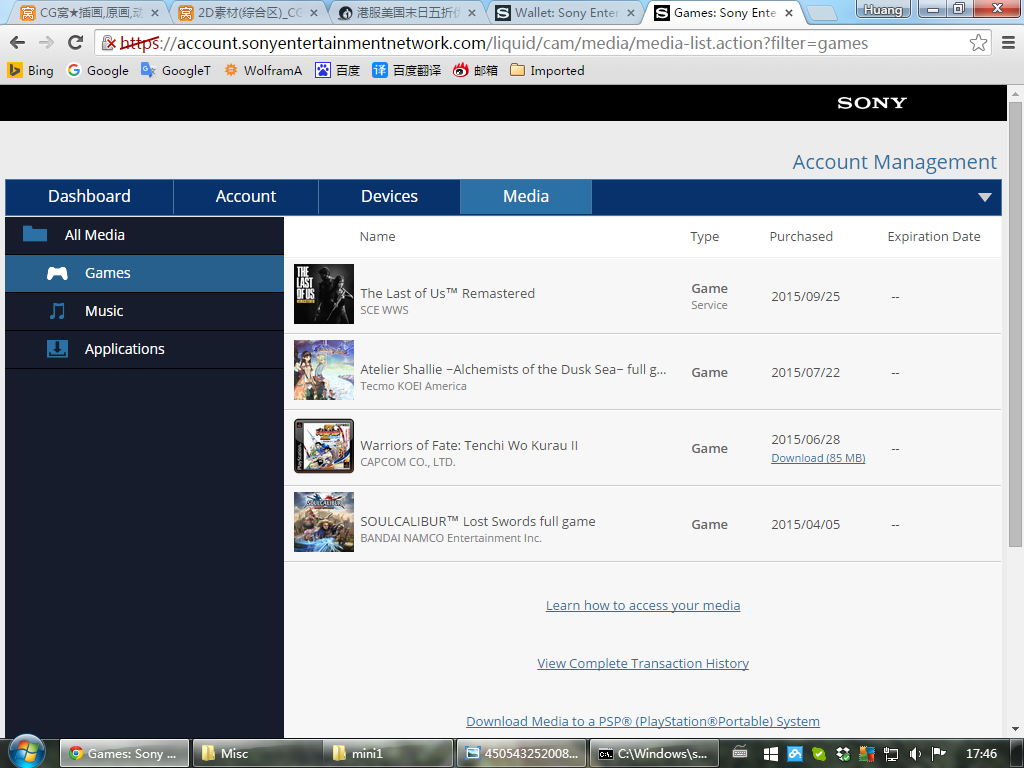Open the Chrome hamburger menu
The width and height of the screenshot is (1024, 768).
[x=1008, y=43]
